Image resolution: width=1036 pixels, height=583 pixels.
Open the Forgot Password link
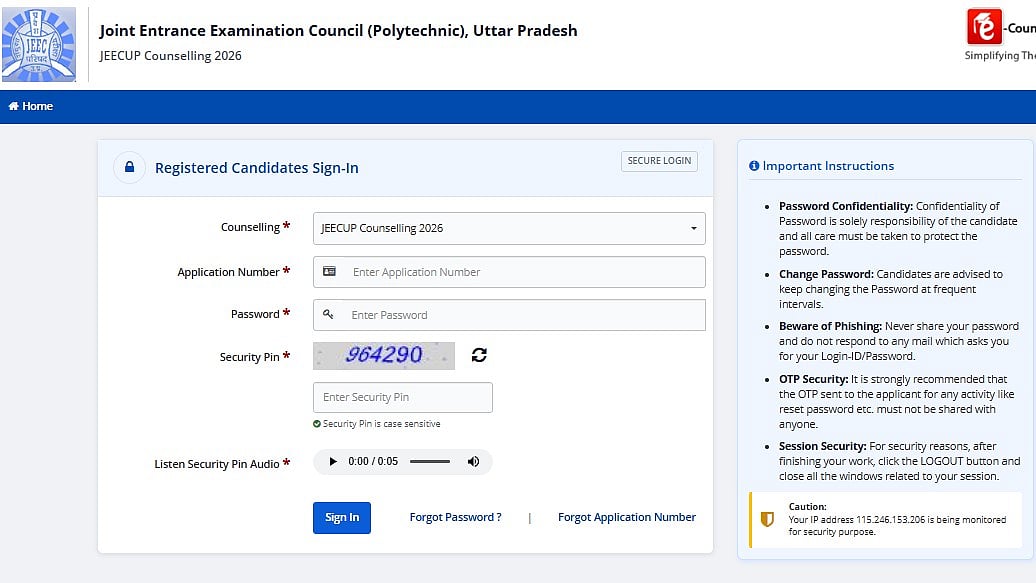click(x=455, y=517)
